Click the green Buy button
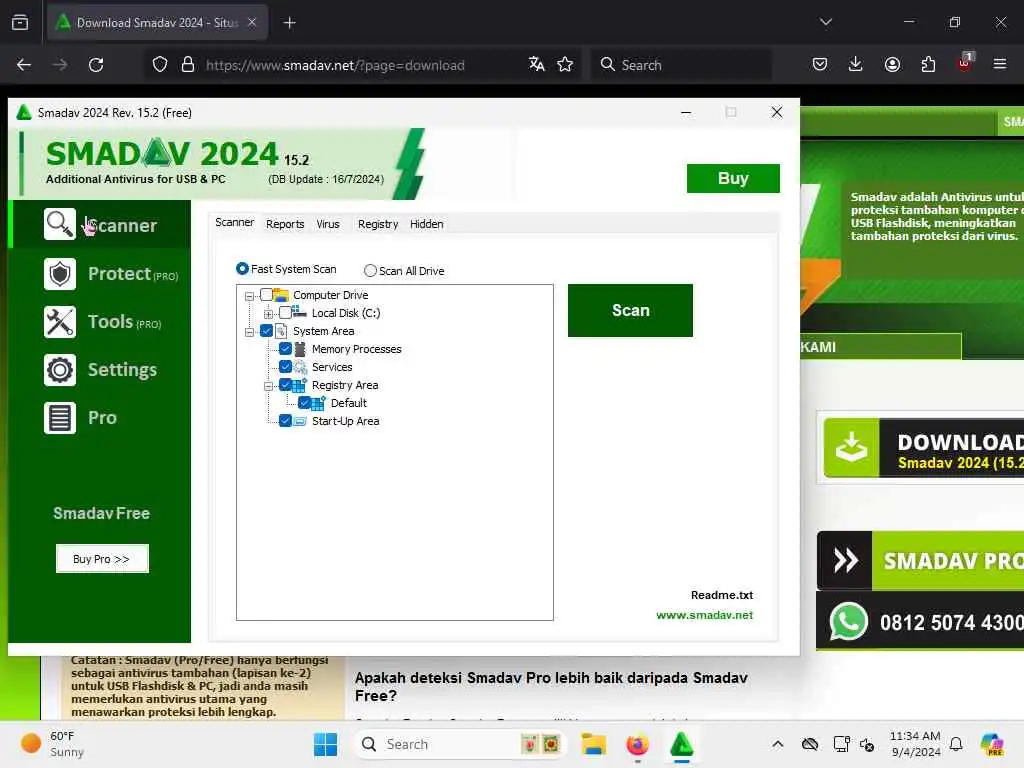 pyautogui.click(x=733, y=178)
